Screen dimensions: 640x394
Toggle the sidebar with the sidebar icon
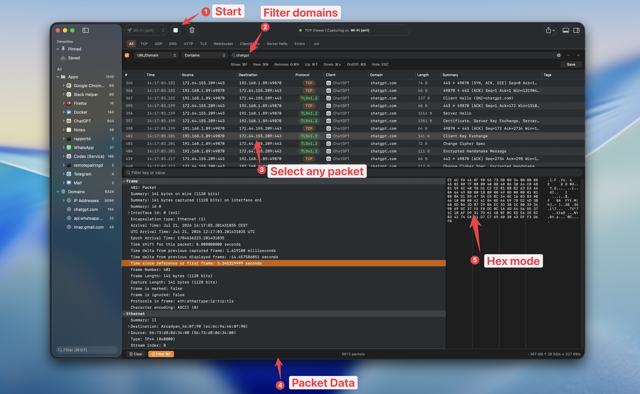(85, 30)
